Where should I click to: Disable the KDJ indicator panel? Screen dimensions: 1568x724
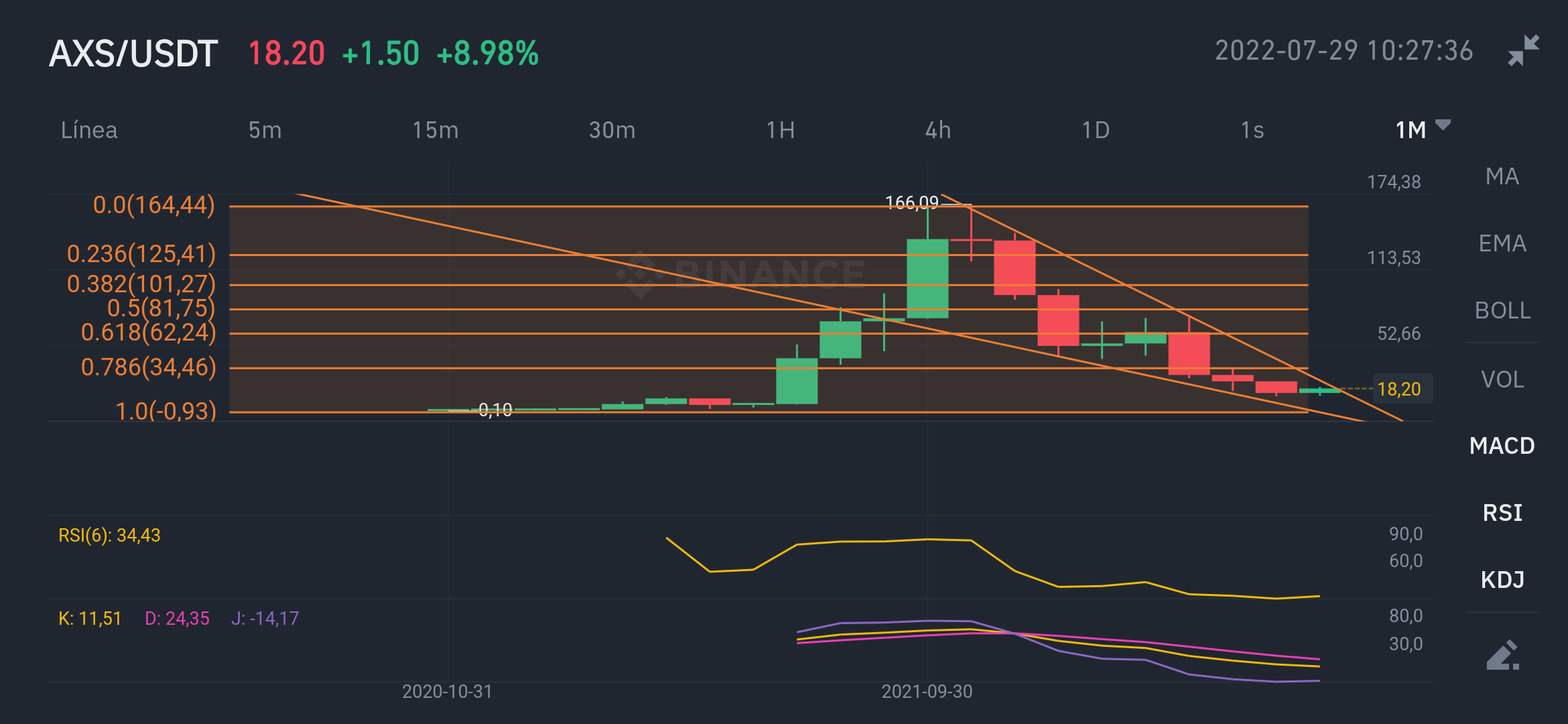point(1502,579)
